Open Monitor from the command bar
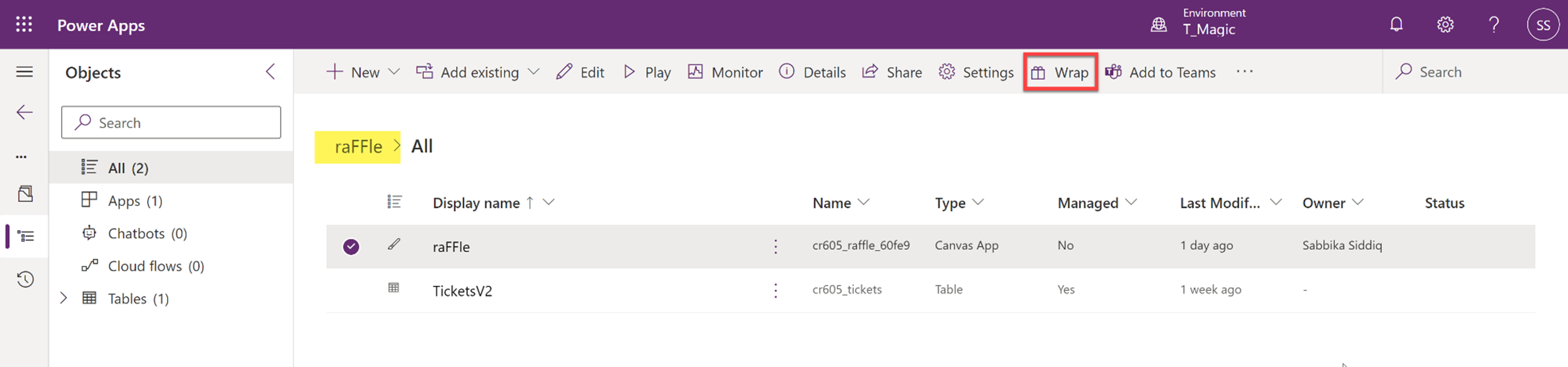 [725, 72]
